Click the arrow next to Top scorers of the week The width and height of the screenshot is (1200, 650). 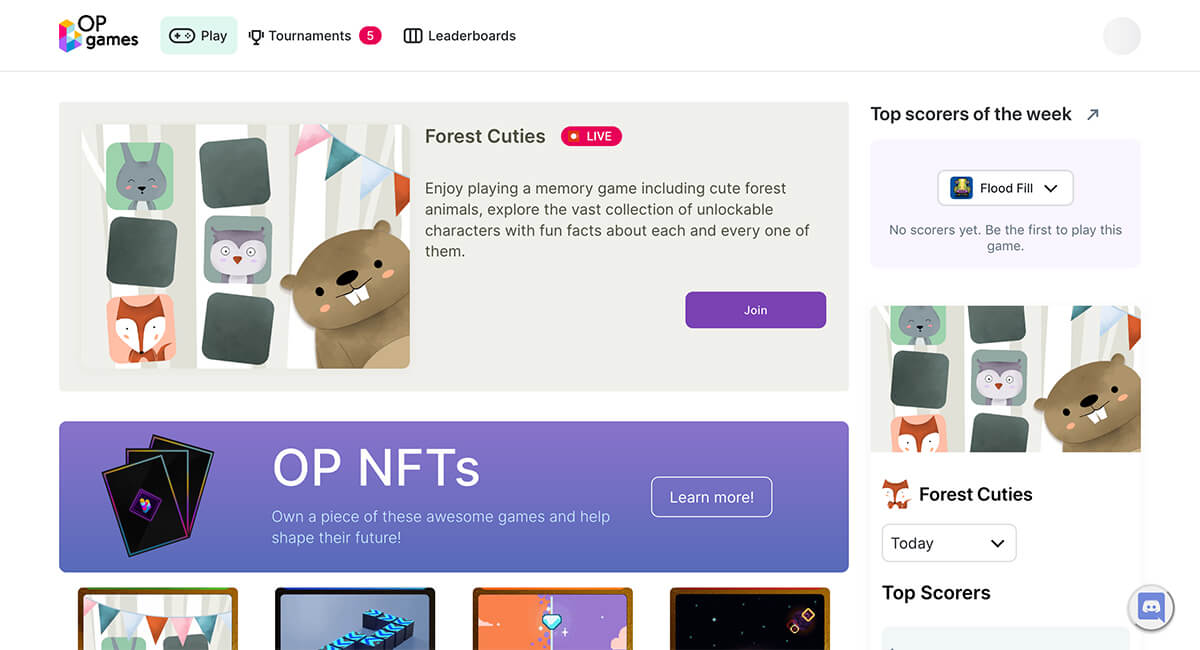point(1093,114)
